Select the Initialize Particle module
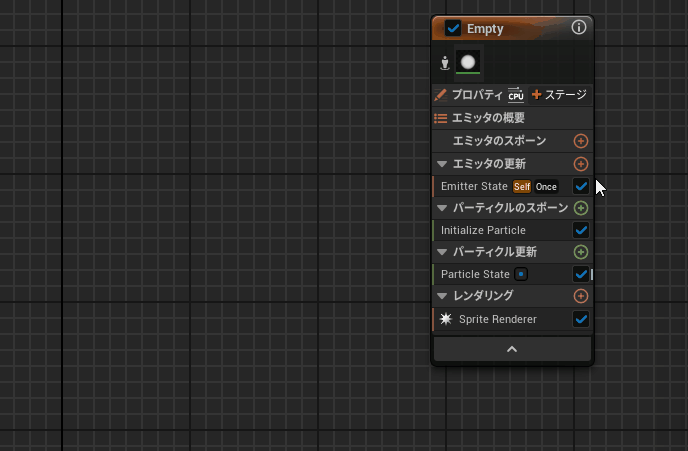The height and width of the screenshot is (451, 688). [x=512, y=230]
